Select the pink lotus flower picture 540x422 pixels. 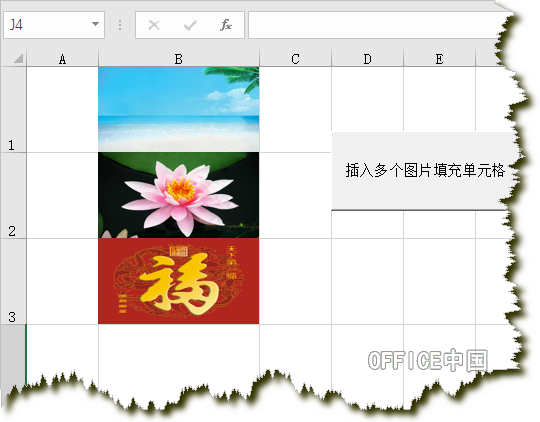pyautogui.click(x=179, y=195)
